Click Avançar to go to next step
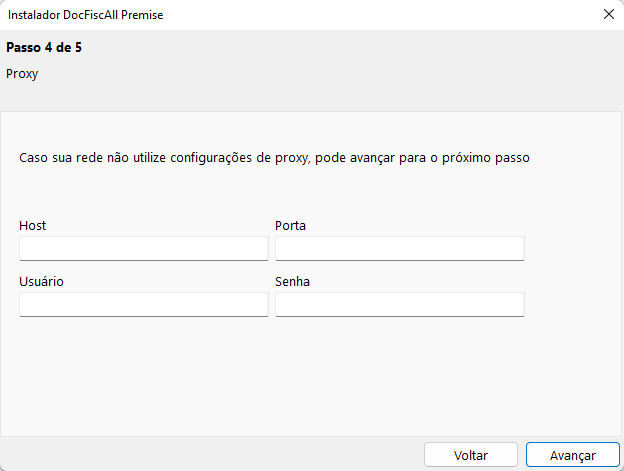 click(x=572, y=455)
